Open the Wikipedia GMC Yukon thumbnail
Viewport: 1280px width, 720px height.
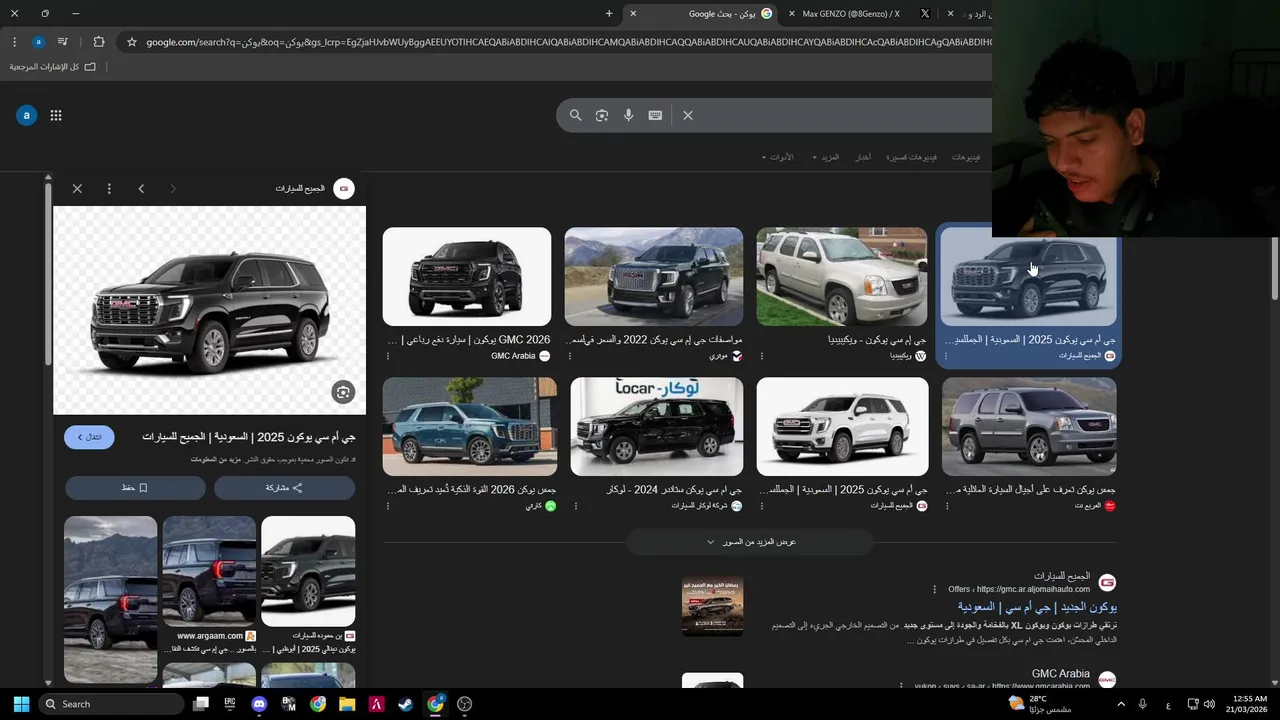click(x=842, y=277)
